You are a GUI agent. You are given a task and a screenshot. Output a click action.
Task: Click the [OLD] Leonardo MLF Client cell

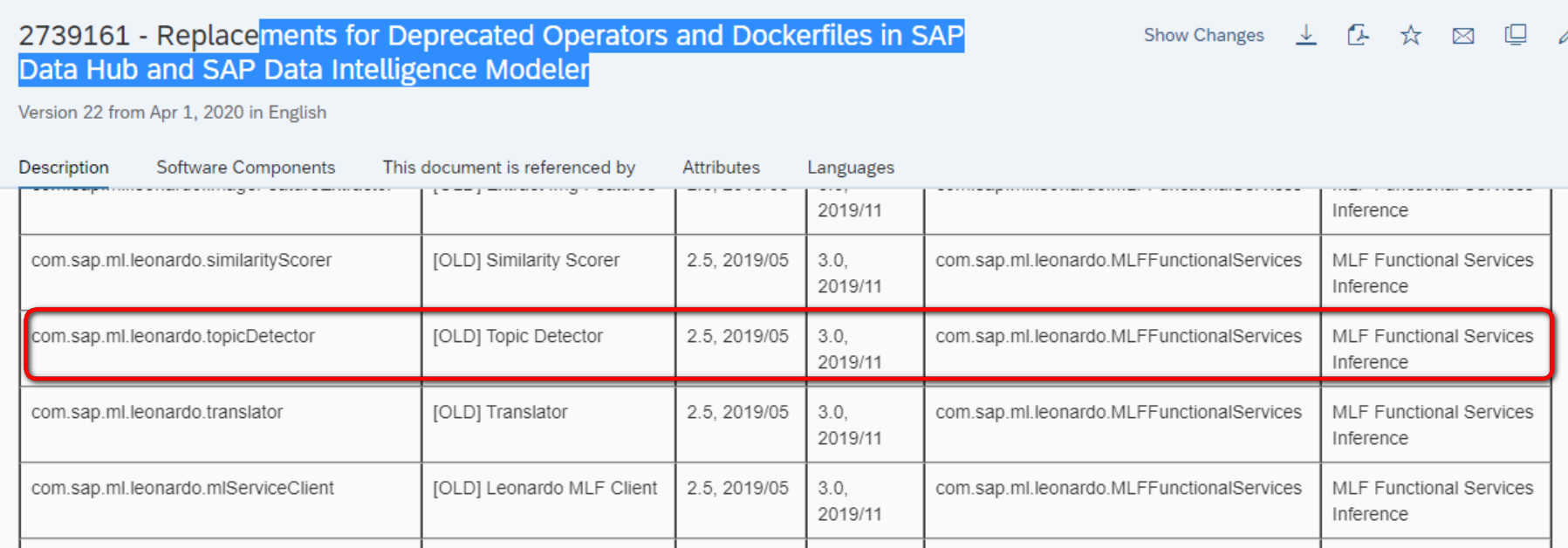pyautogui.click(x=548, y=500)
